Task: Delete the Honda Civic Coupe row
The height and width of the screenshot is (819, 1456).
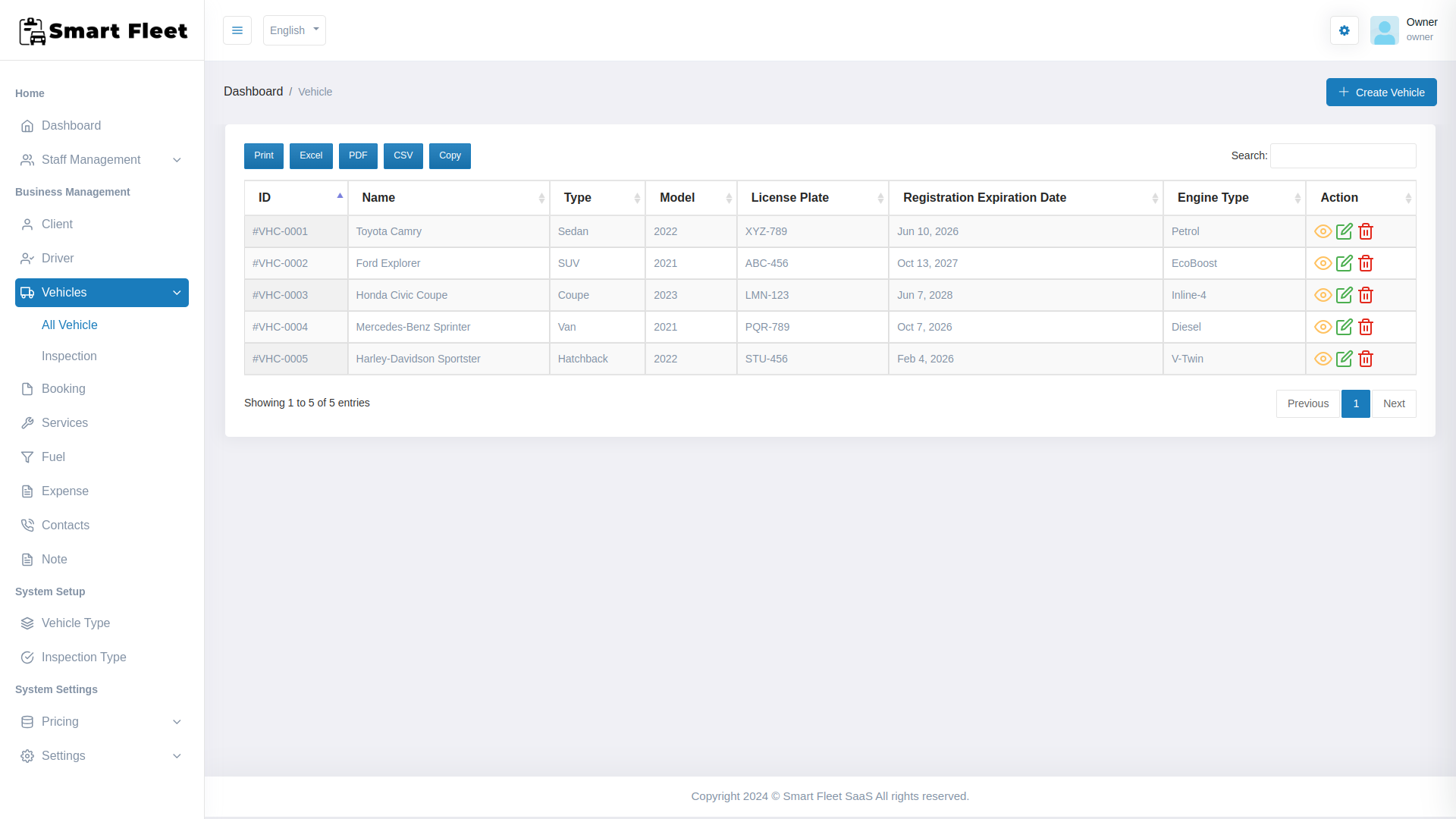Action: 1366,295
